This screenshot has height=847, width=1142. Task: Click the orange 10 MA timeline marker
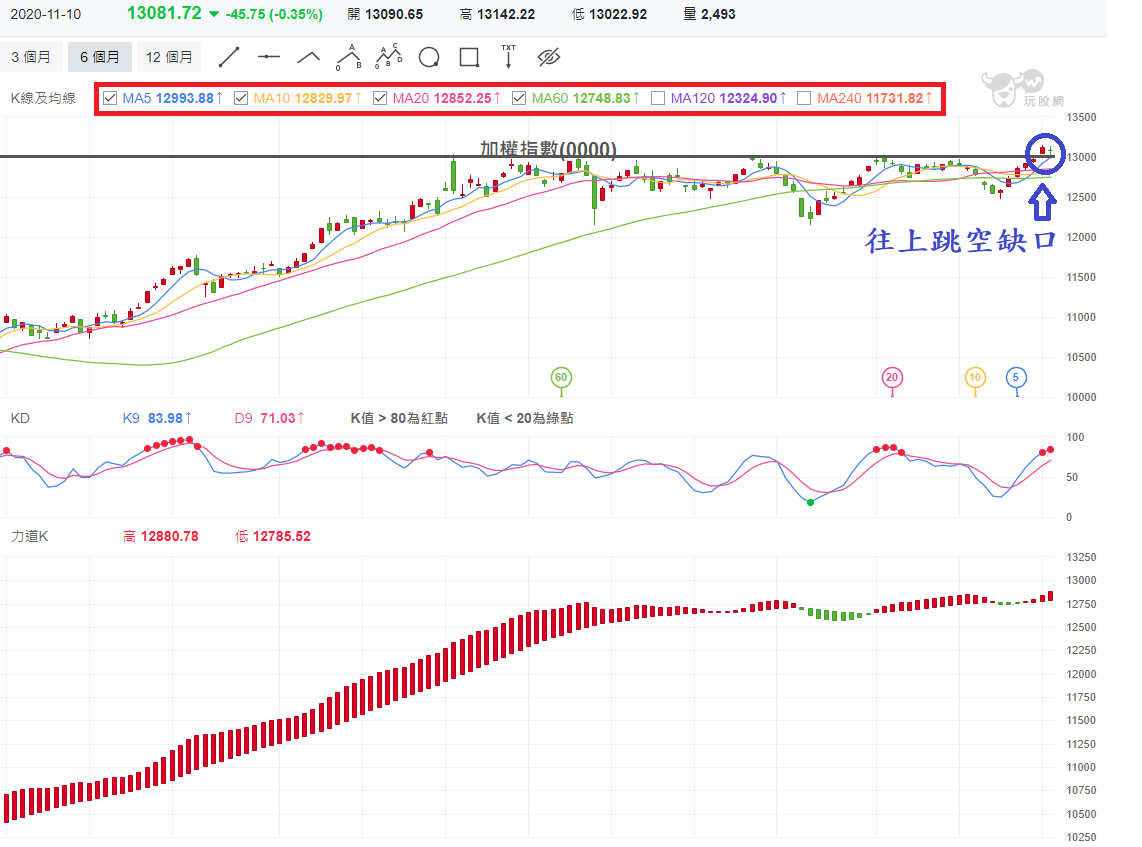click(x=975, y=377)
